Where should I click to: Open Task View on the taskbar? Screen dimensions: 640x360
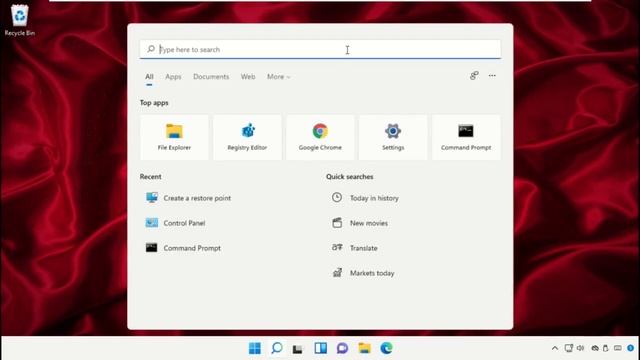point(298,348)
